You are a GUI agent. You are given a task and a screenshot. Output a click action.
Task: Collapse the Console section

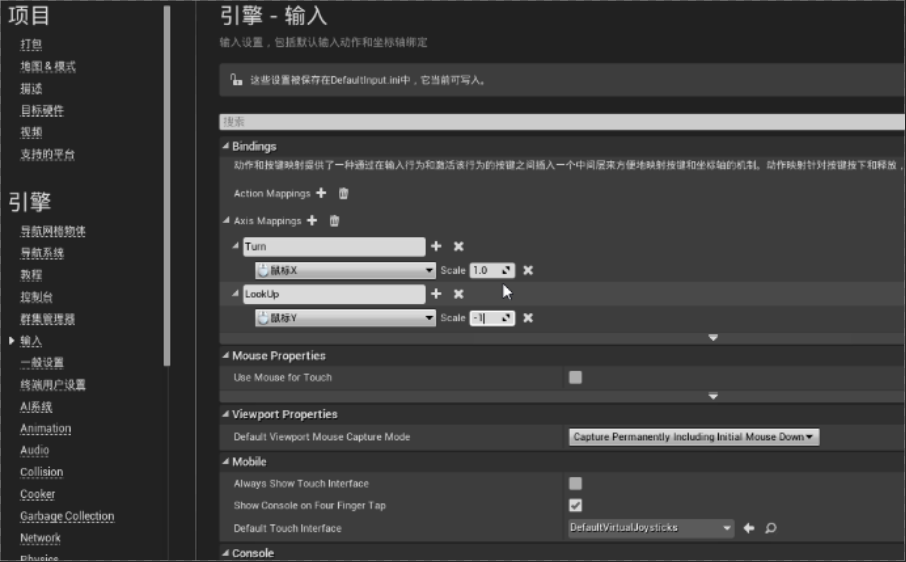(226, 552)
